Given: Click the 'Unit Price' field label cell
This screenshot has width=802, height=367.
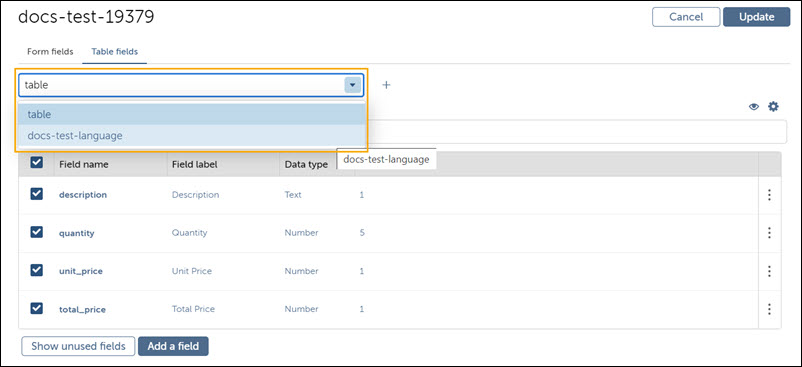Looking at the screenshot, I should coord(192,271).
